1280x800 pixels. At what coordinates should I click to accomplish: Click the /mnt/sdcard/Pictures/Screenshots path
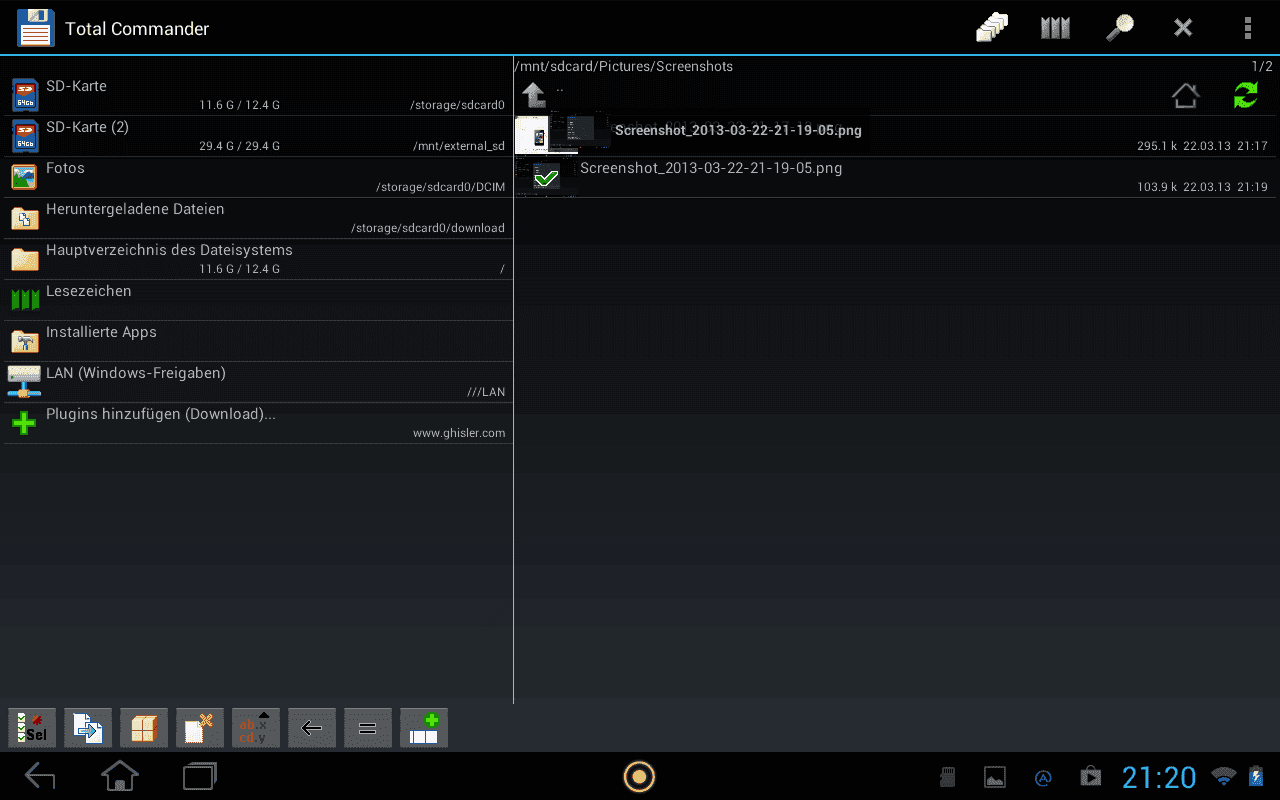tap(624, 67)
